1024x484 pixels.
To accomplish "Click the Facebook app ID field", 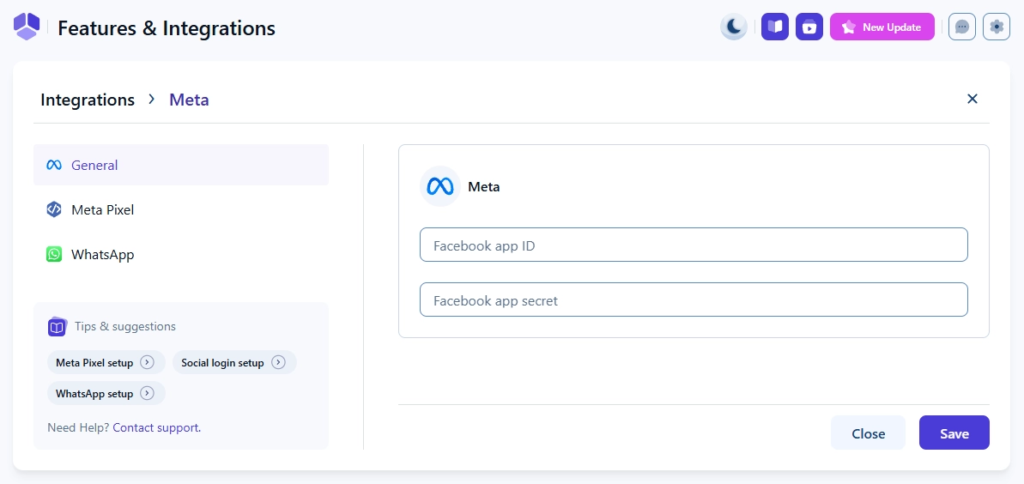I will point(693,245).
